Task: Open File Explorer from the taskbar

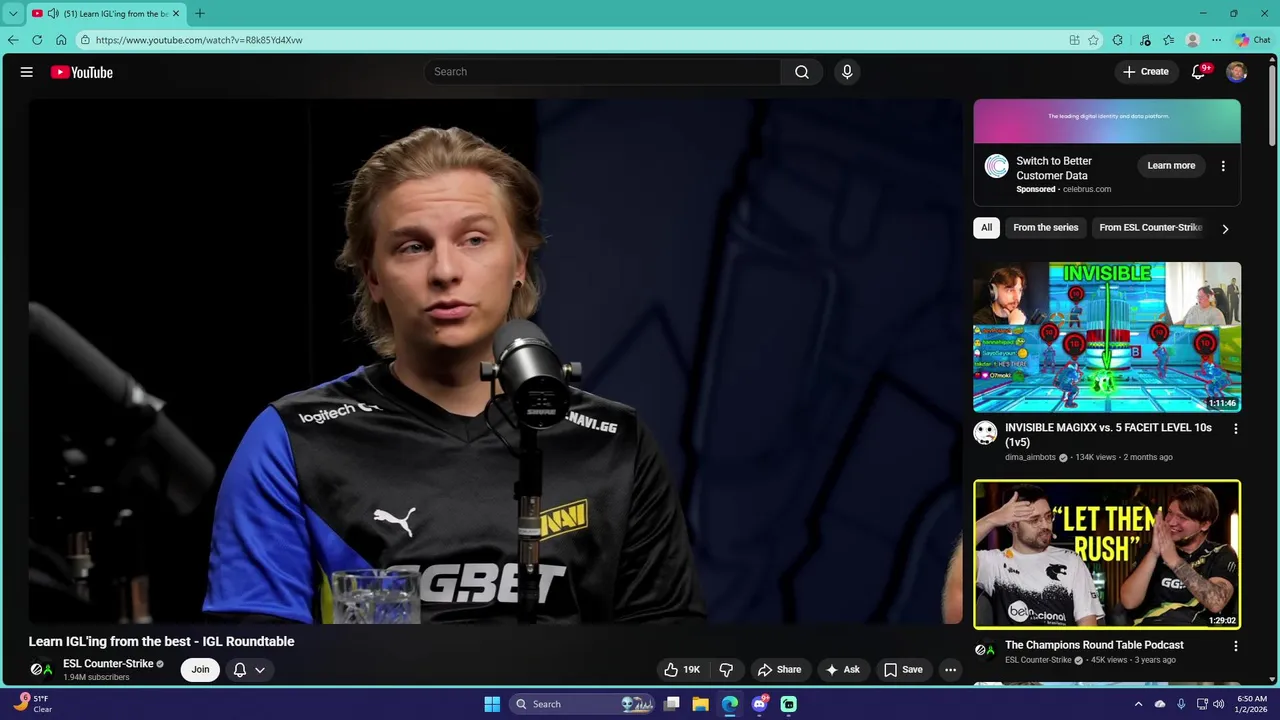Action: point(700,704)
